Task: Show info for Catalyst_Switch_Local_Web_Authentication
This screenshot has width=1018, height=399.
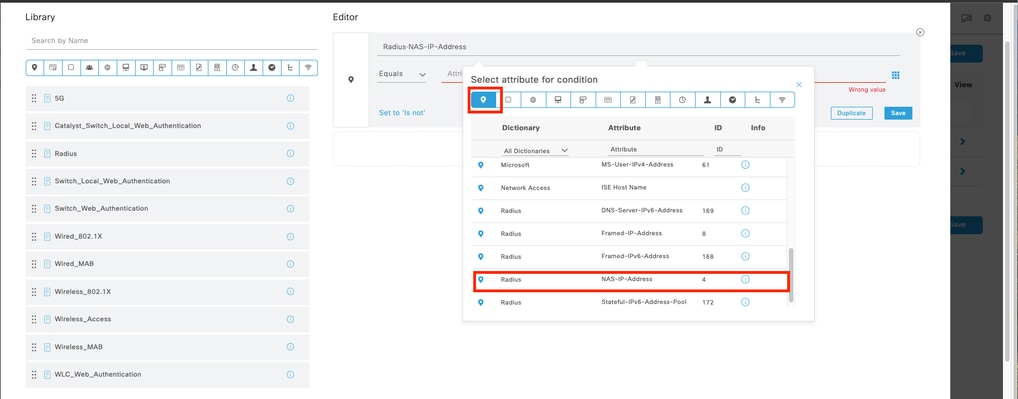Action: [x=290, y=126]
